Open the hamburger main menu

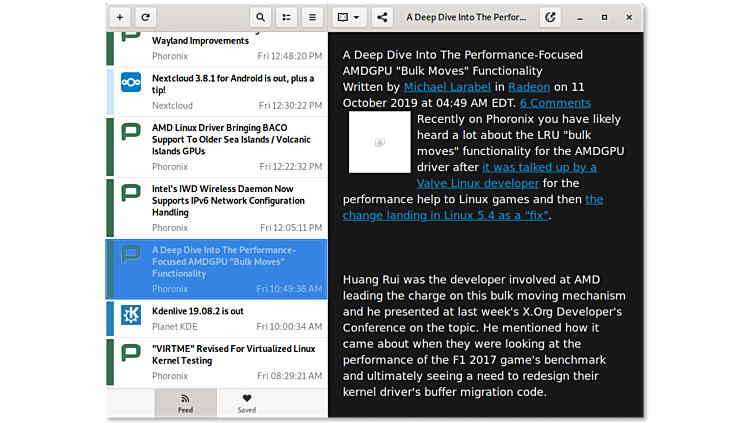click(x=313, y=17)
